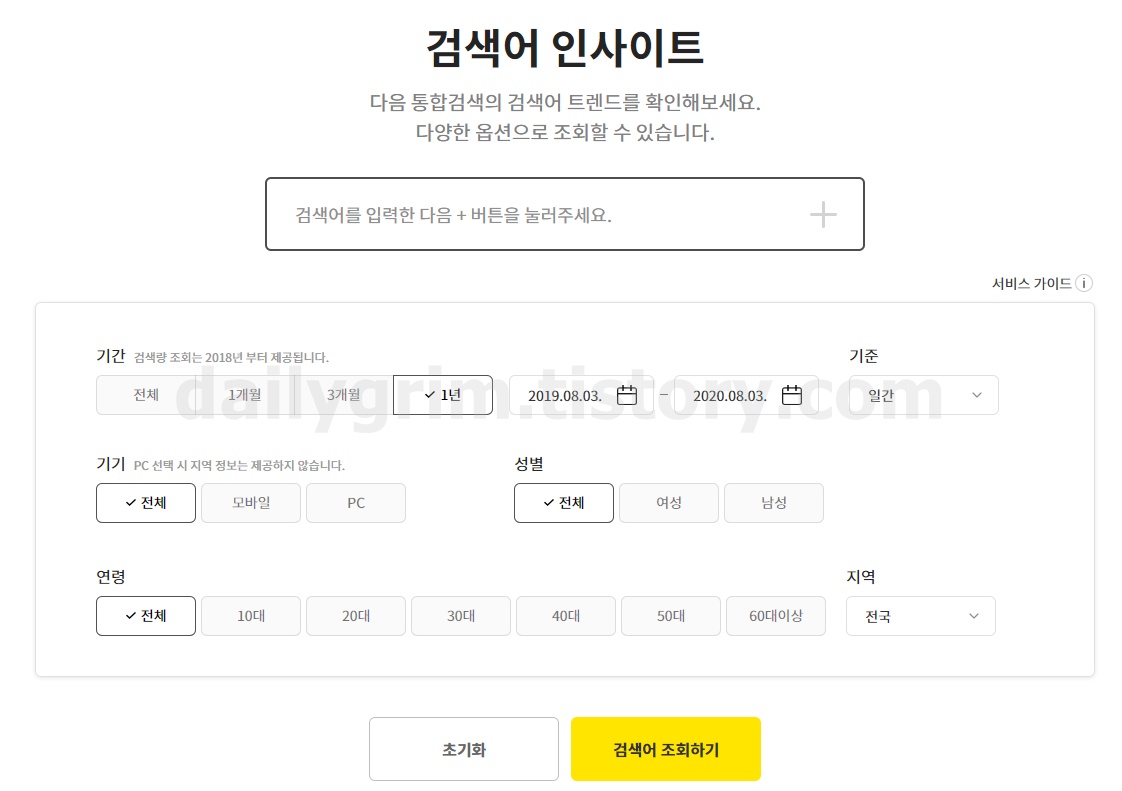Image resolution: width=1122 pixels, height=791 pixels.
Task: Open the 서비스 가이드 link
Action: pos(1031,284)
